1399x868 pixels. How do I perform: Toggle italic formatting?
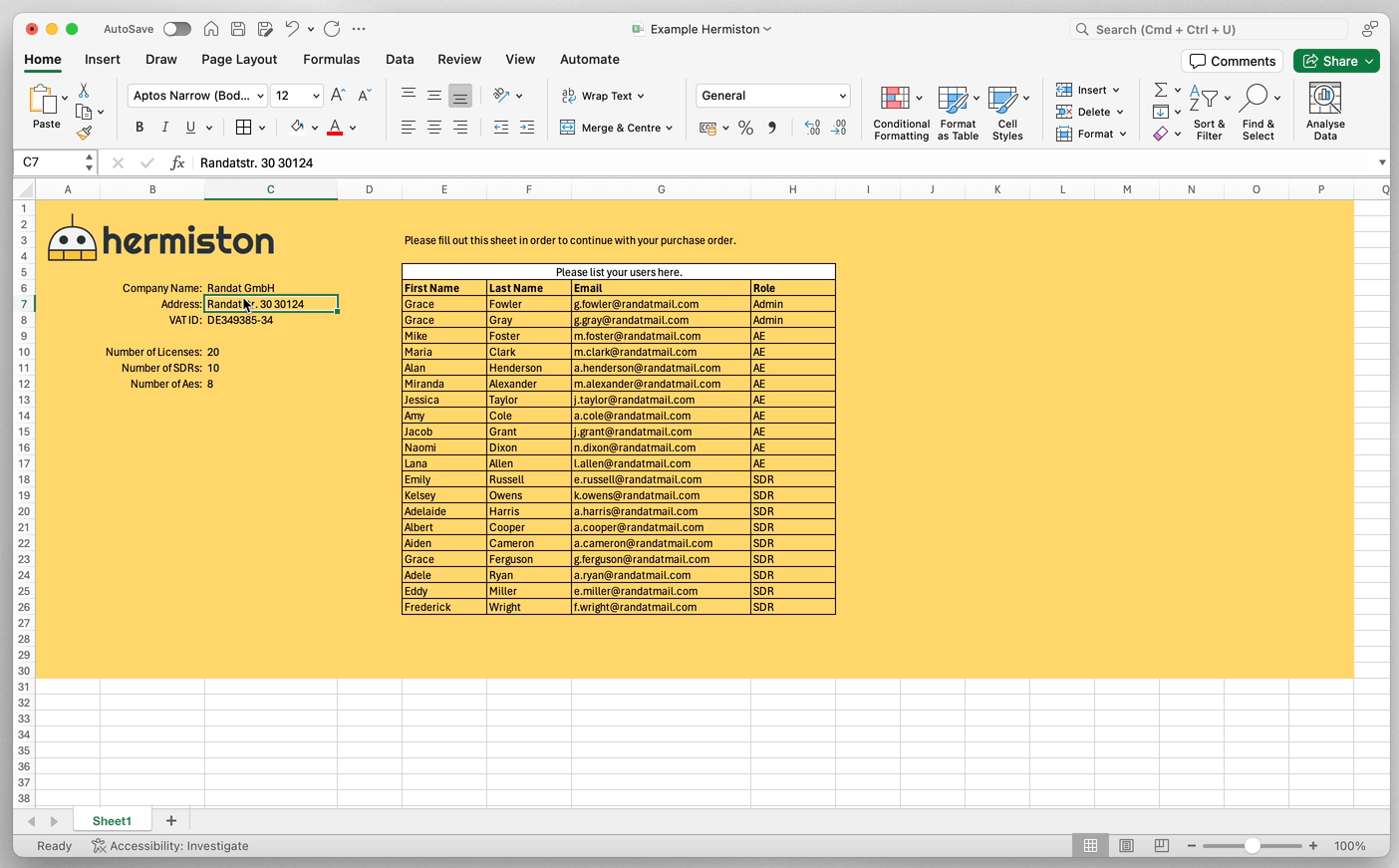click(164, 128)
